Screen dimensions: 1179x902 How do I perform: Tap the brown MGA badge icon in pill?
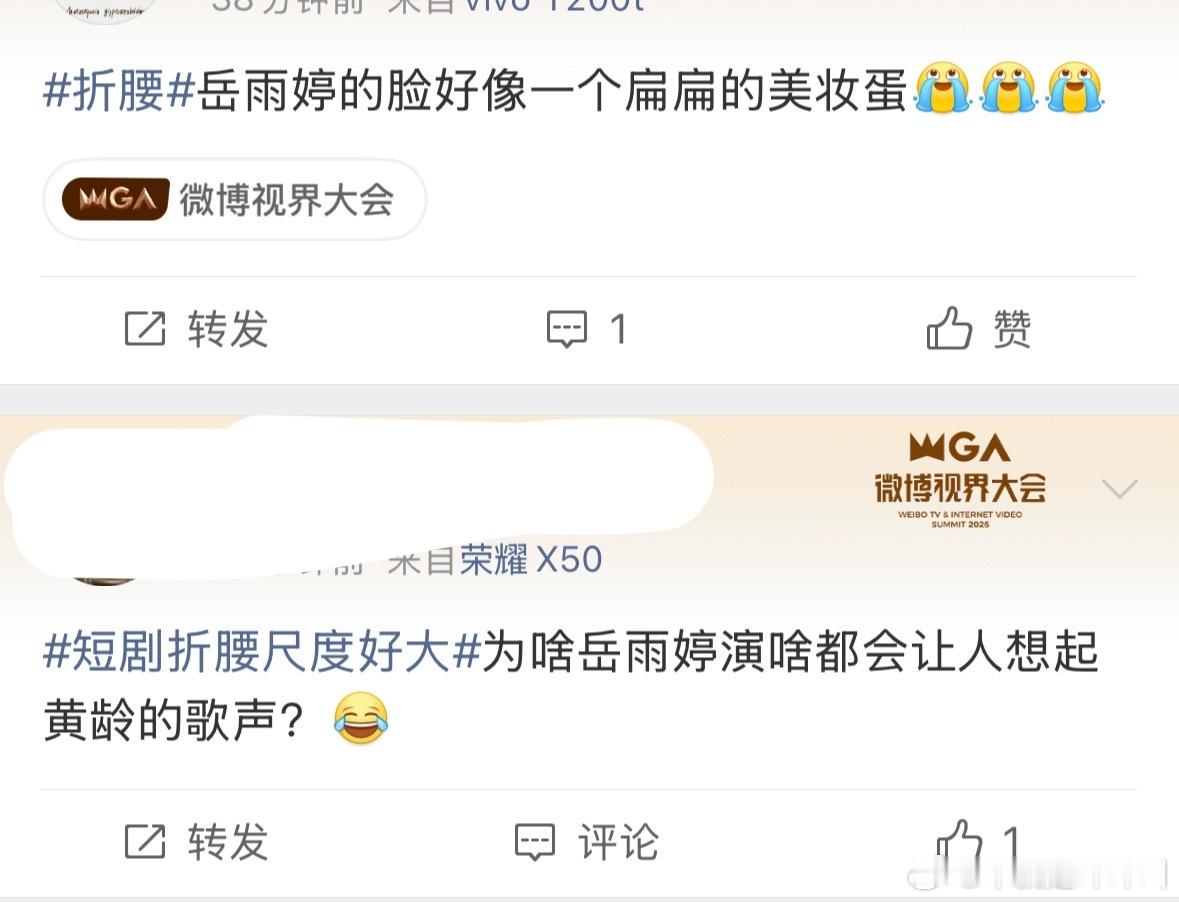115,199
